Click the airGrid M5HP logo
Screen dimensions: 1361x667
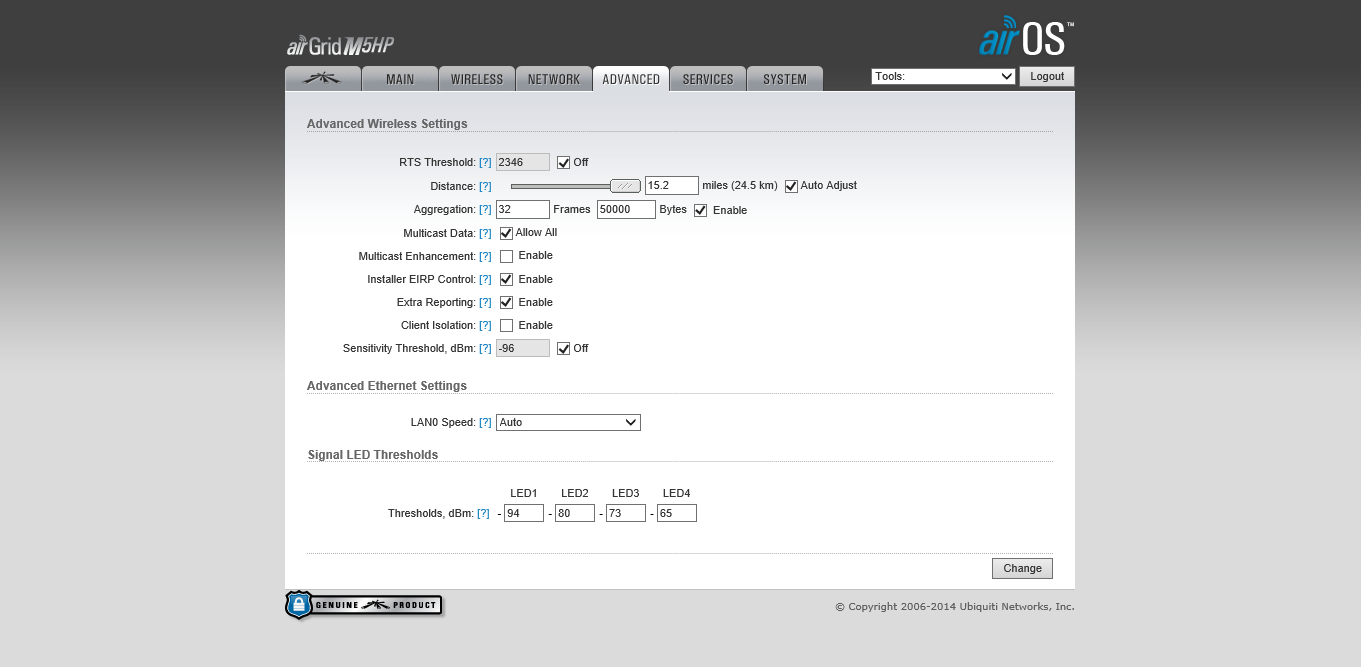coord(340,45)
